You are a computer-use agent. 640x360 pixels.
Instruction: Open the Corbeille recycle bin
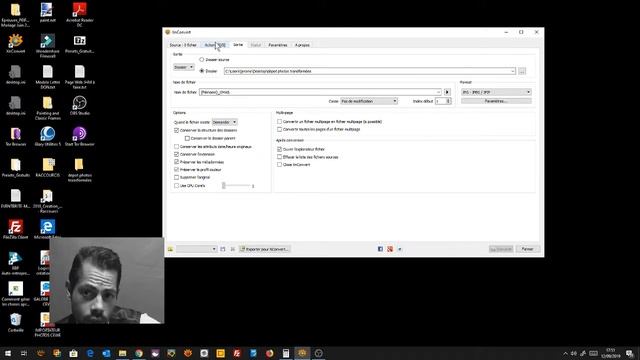[x=16, y=322]
